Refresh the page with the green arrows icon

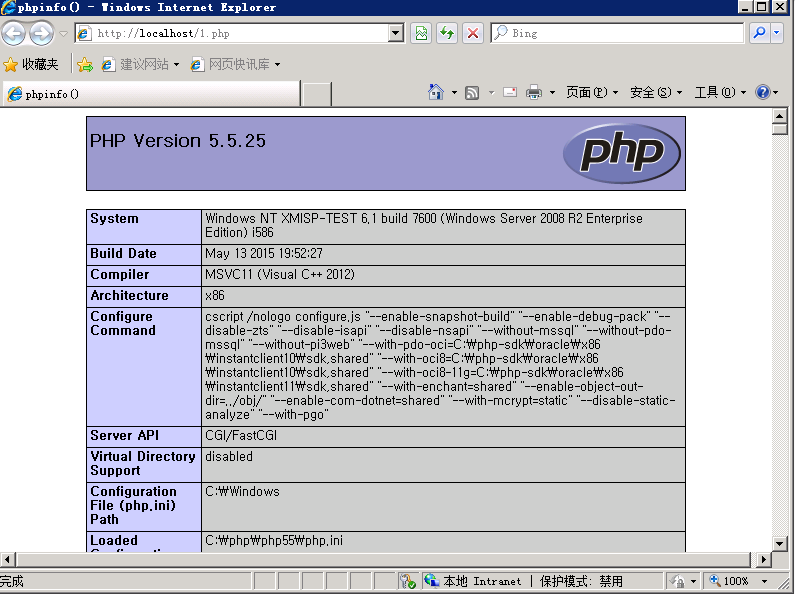(x=447, y=33)
